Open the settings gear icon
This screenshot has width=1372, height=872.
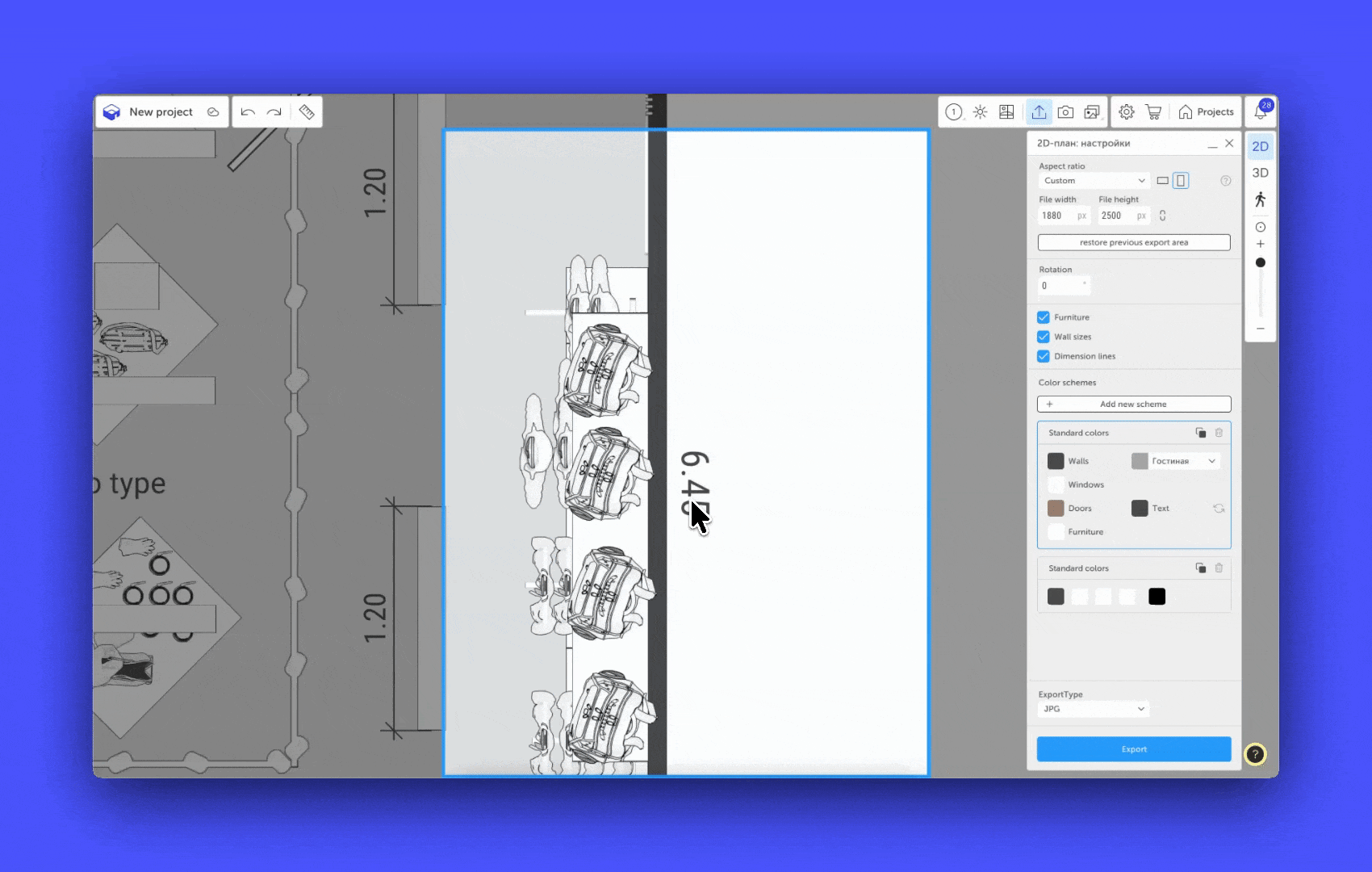coord(1127,112)
